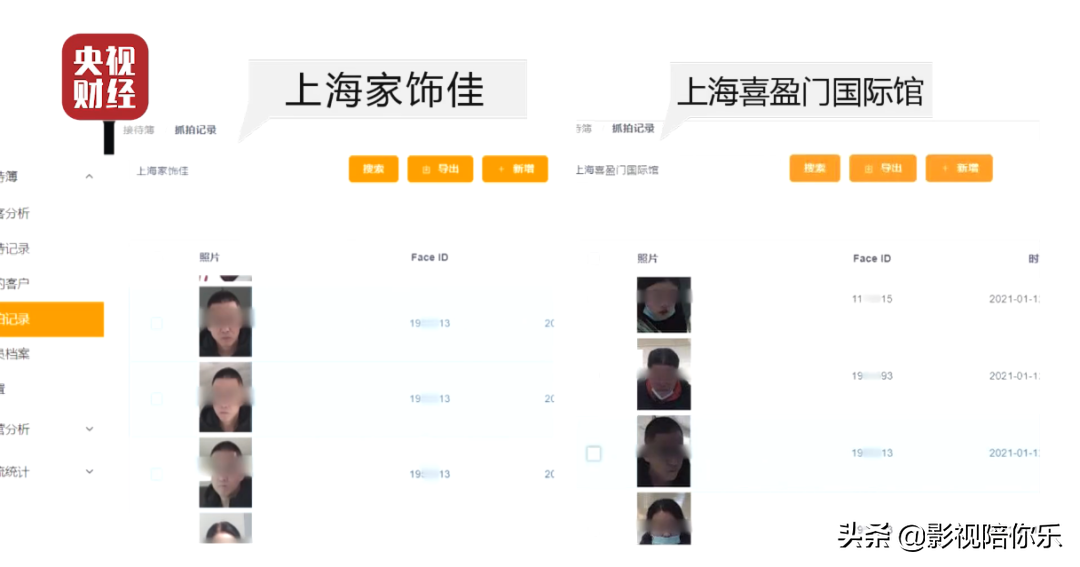
Task: Click 搜索 button in 上海喜盈门国际馆 panel
Action: click(815, 168)
